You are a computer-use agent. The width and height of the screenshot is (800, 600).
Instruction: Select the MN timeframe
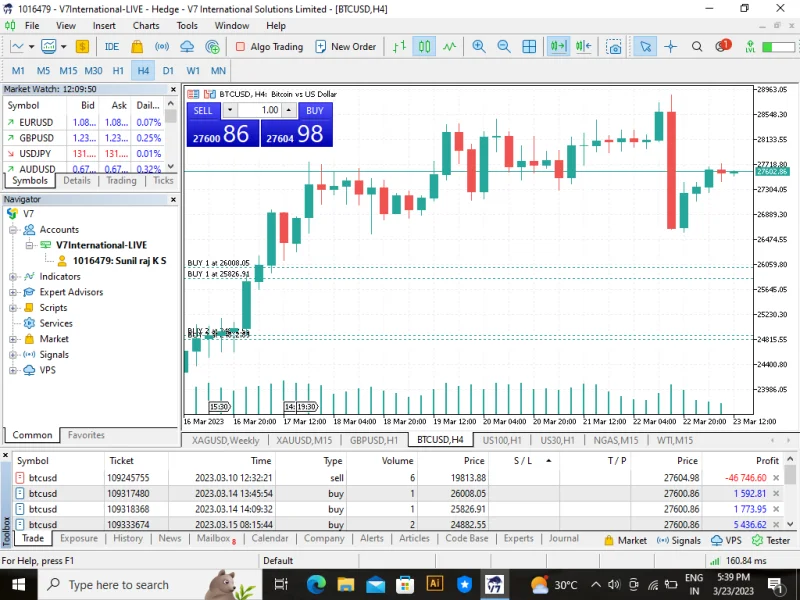point(218,71)
